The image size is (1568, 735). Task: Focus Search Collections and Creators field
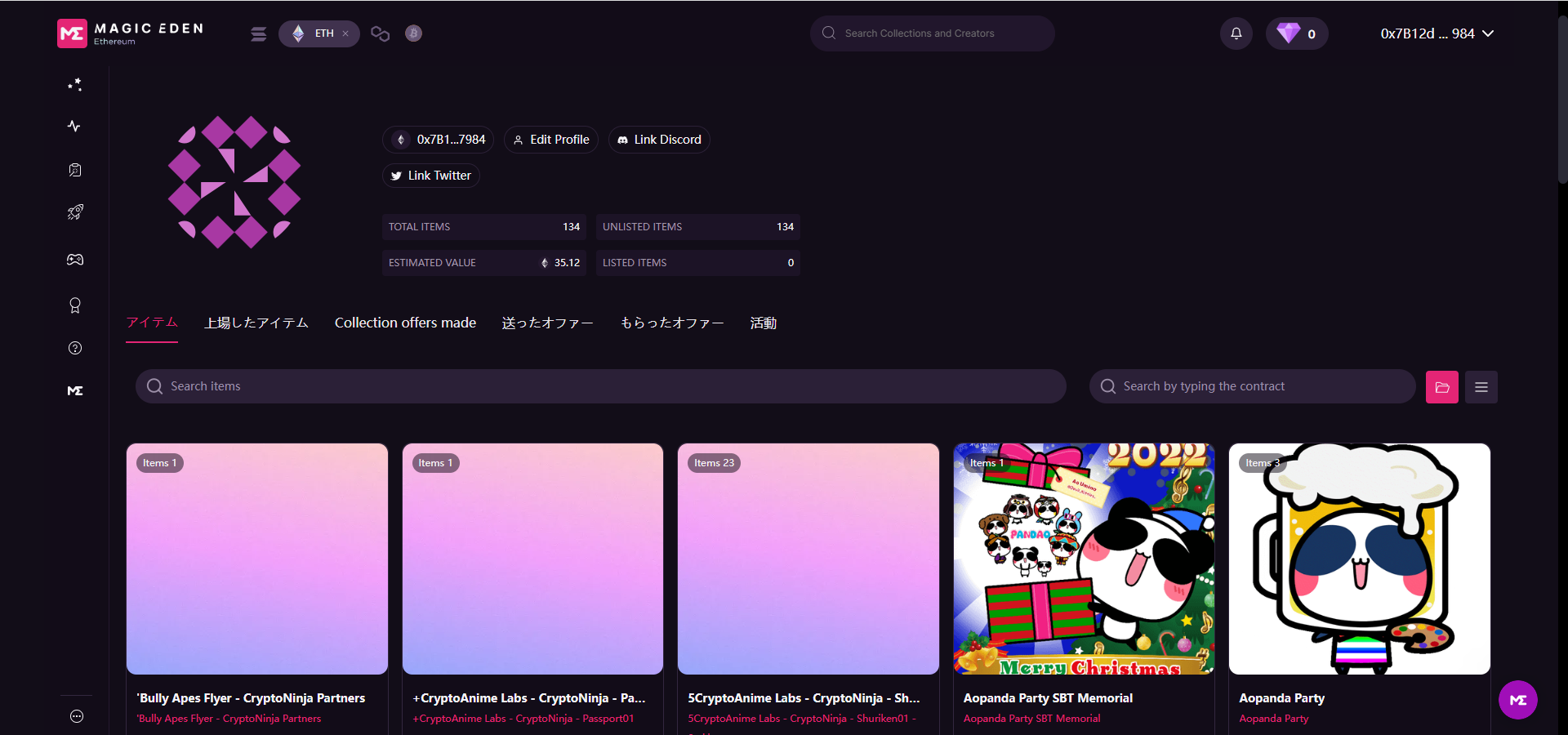(933, 33)
